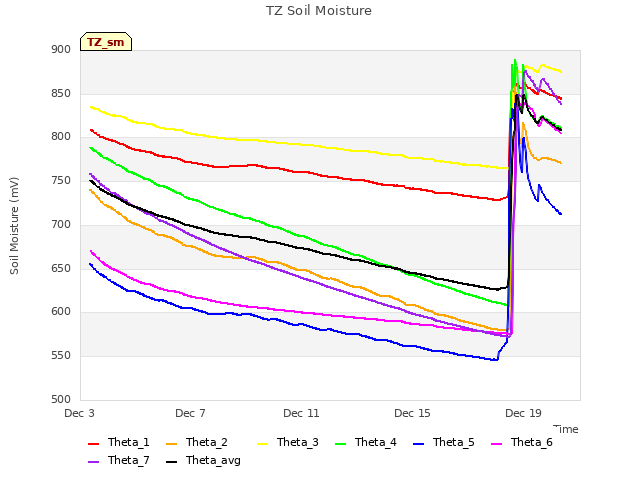Viewport: 640px width, 480px height.
Task: Click the Dec 3 x-axis tick label
Action: [79, 413]
